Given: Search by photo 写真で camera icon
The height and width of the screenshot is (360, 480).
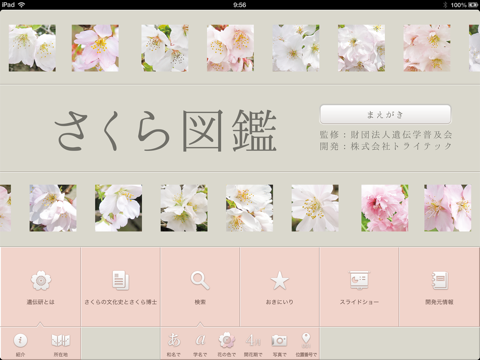Looking at the screenshot, I should 279,344.
